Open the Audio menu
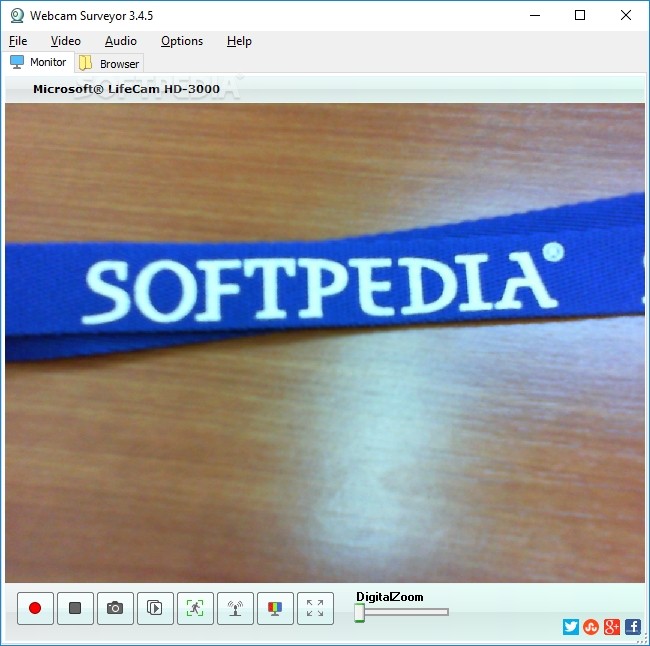 click(x=121, y=41)
